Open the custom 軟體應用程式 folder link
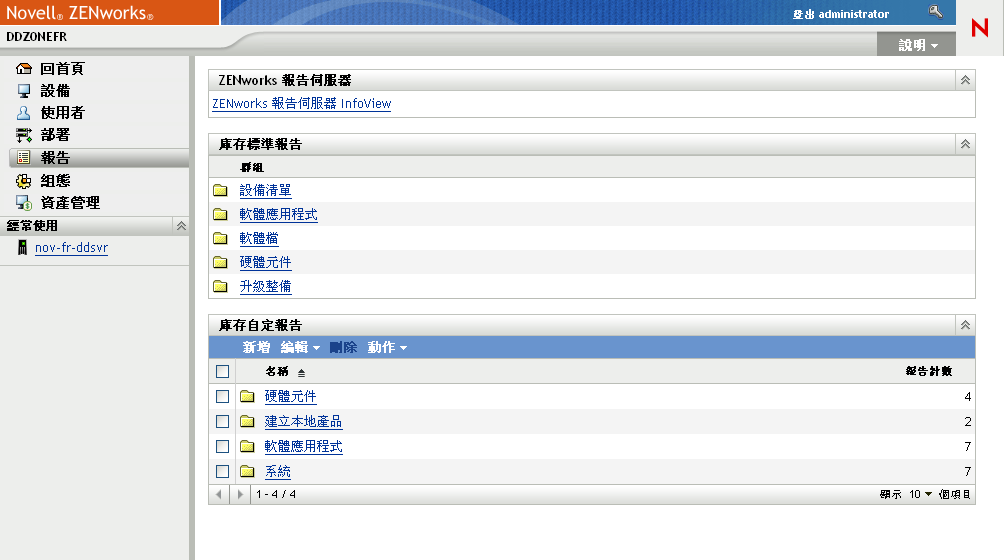1004x560 pixels. click(x=303, y=446)
